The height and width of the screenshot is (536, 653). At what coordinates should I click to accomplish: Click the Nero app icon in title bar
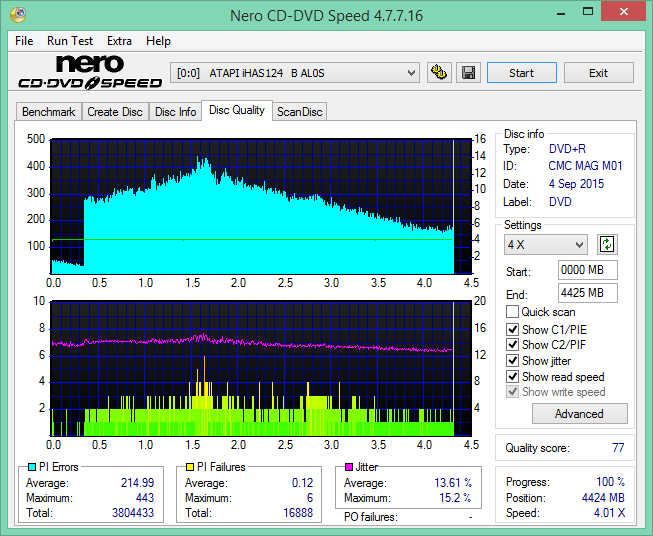(18, 15)
